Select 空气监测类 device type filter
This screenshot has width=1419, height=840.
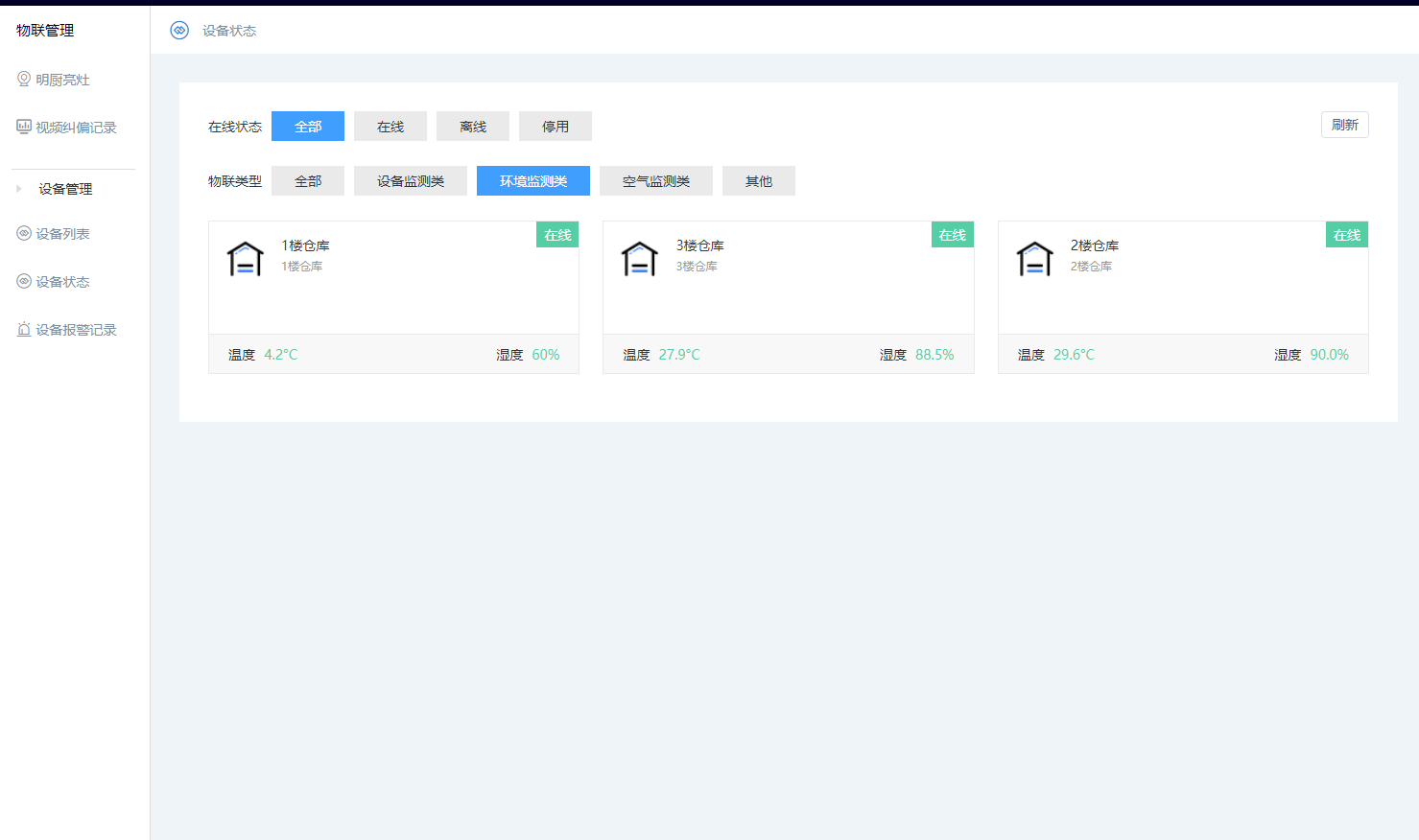(656, 181)
